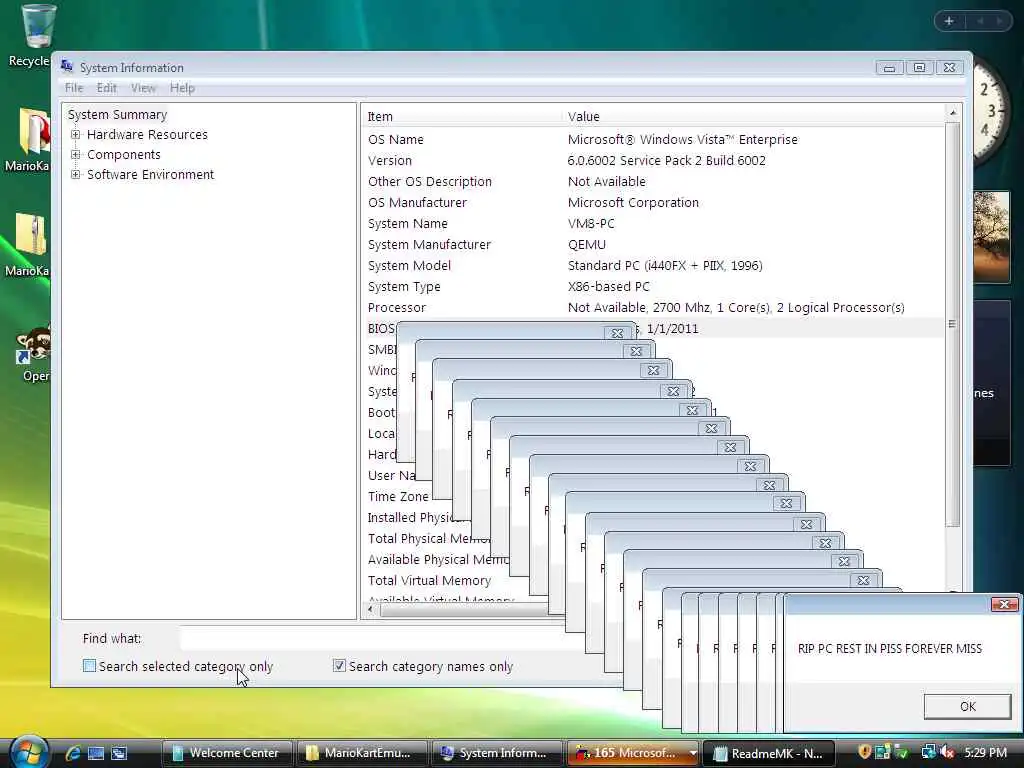Click the taskbar clock showing 5:29 PM
Viewport: 1024px width, 768px height.
(985, 752)
